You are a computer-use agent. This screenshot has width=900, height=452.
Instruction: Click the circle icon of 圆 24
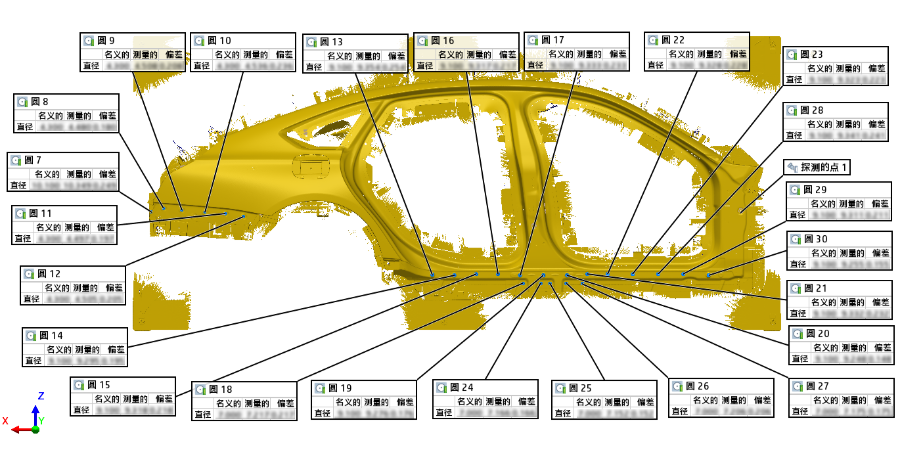[x=440, y=387]
